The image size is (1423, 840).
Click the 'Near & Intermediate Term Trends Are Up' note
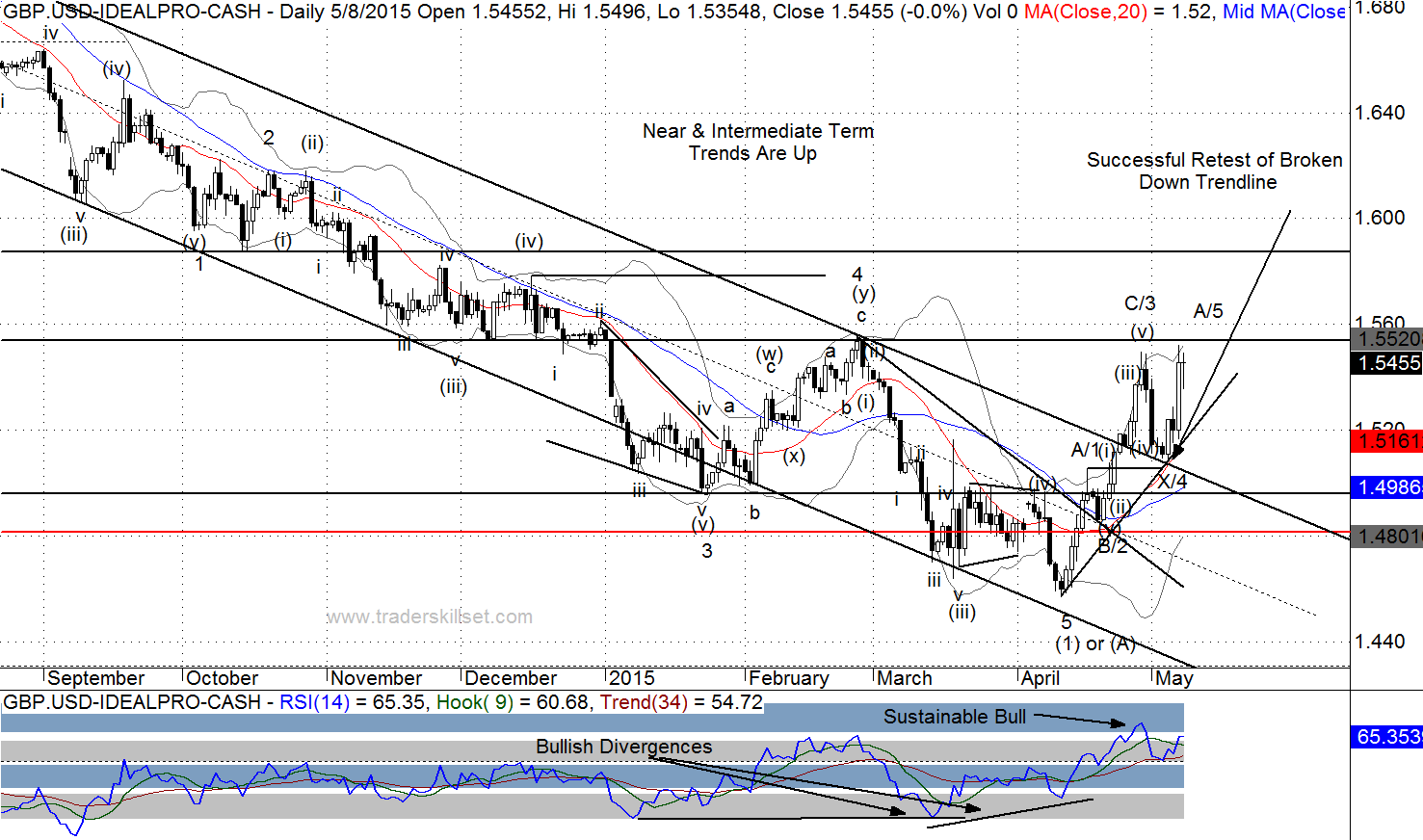click(x=758, y=143)
